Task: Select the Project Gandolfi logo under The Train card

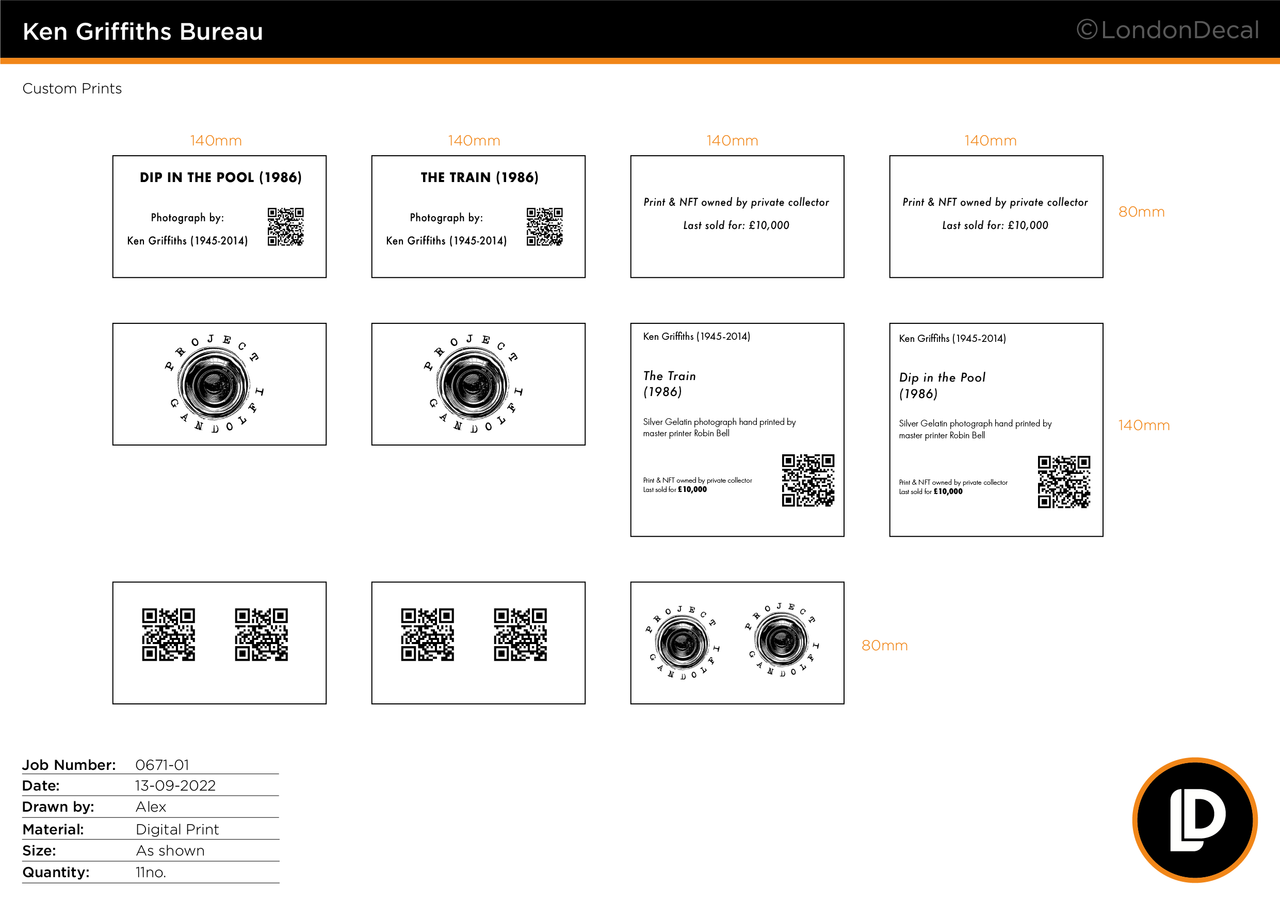Action: (474, 384)
